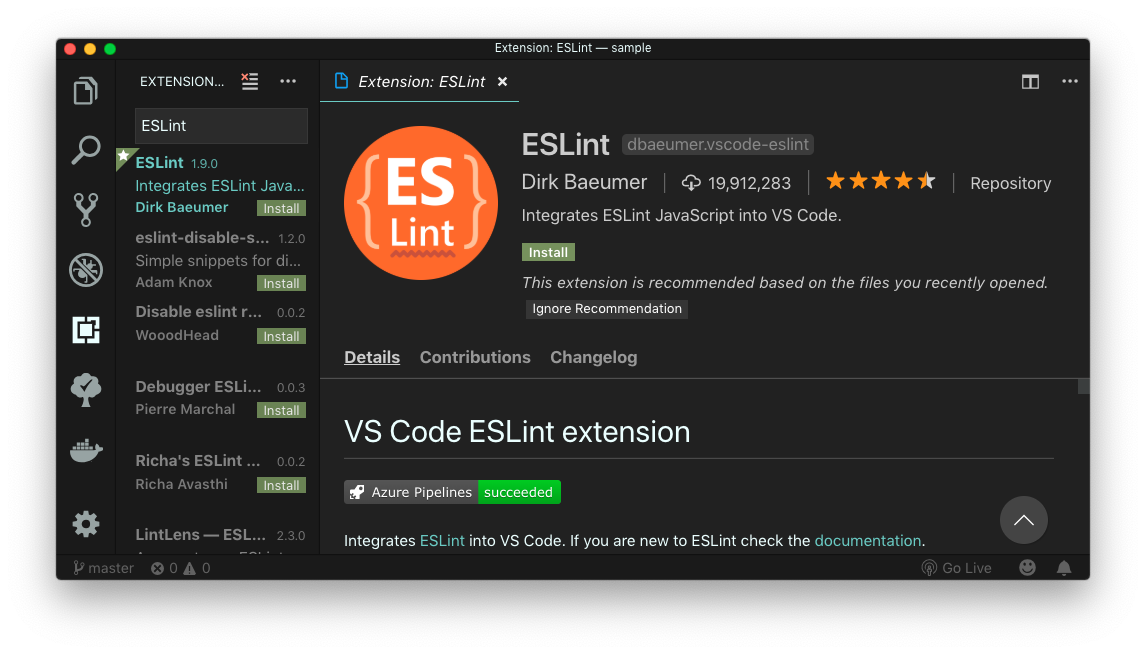
Task: Split the editor to the right
Action: 1031,82
